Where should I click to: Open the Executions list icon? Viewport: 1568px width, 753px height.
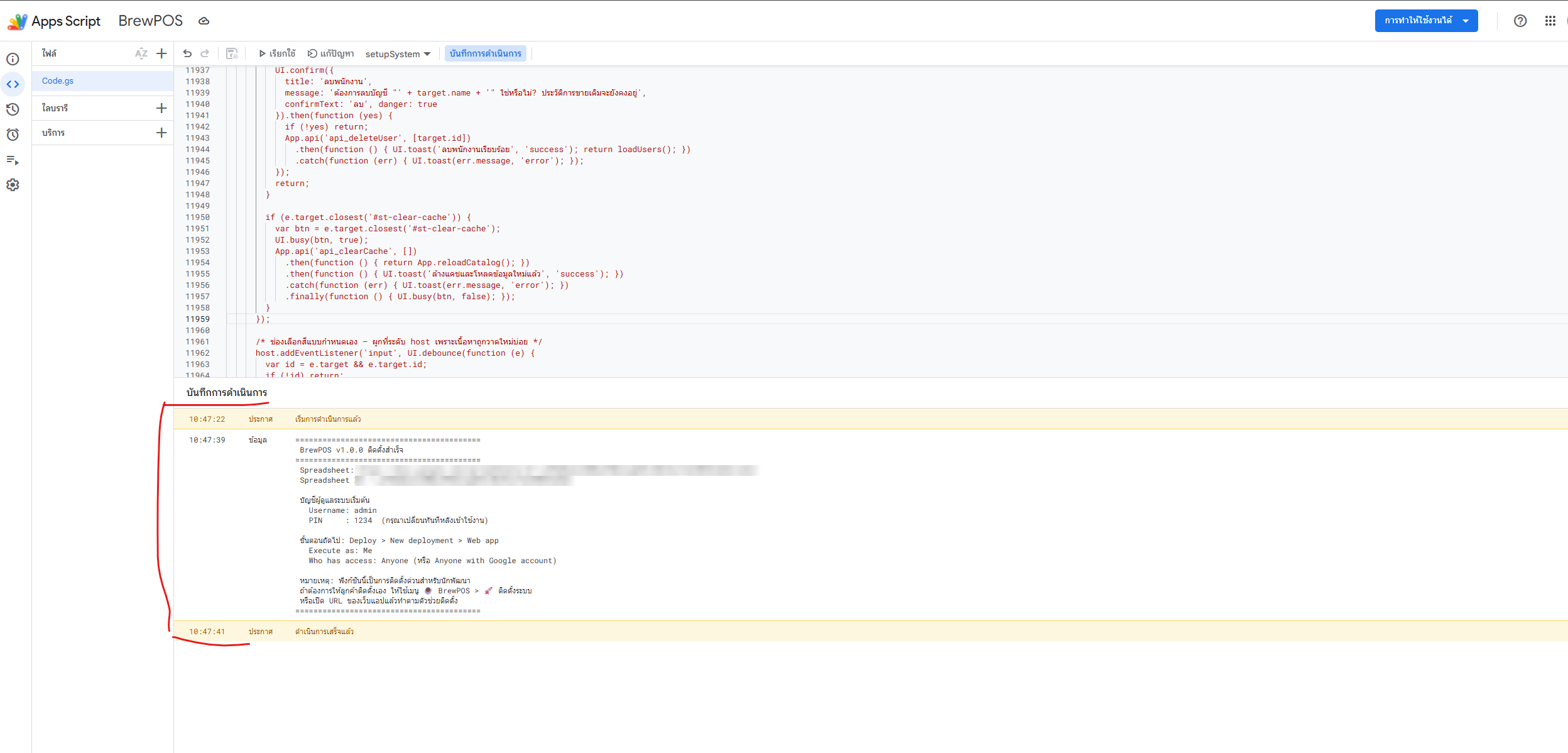point(13,160)
